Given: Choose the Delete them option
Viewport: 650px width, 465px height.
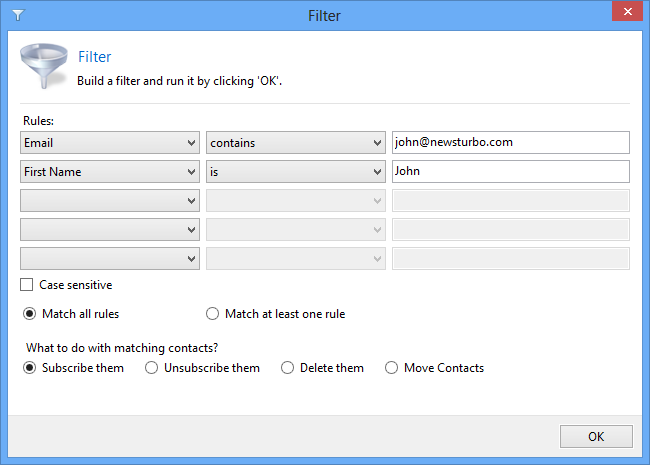Looking at the screenshot, I should [x=288, y=368].
